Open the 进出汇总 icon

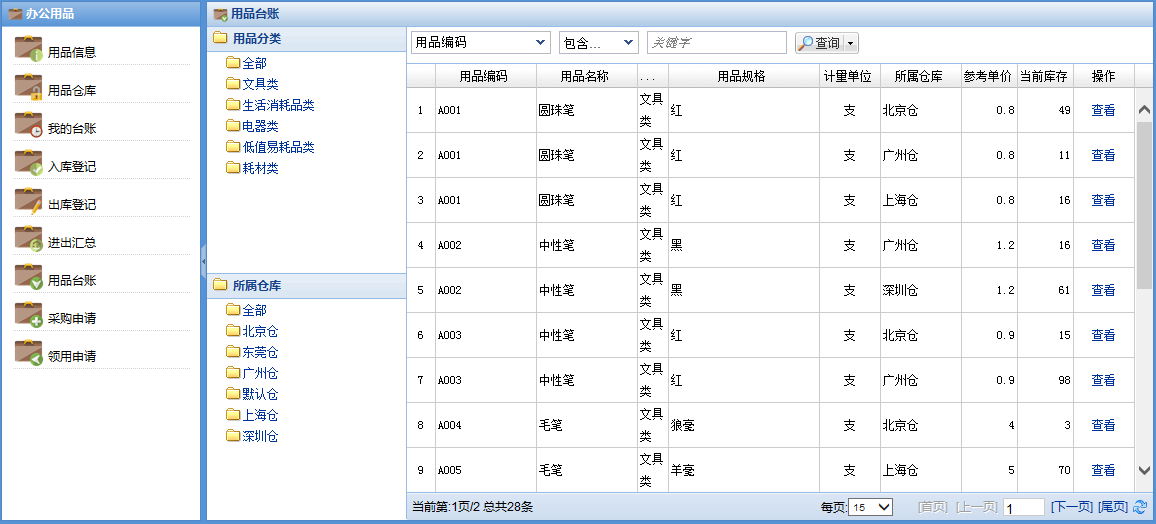(29, 240)
